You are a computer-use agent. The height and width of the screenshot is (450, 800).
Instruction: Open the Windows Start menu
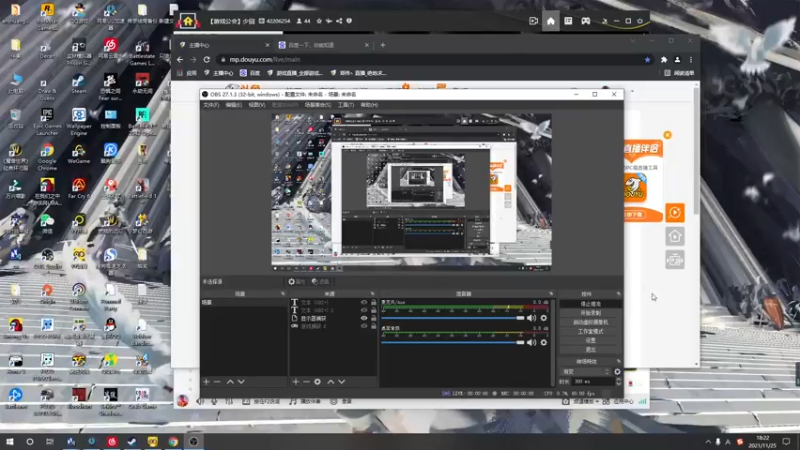[x=10, y=441]
